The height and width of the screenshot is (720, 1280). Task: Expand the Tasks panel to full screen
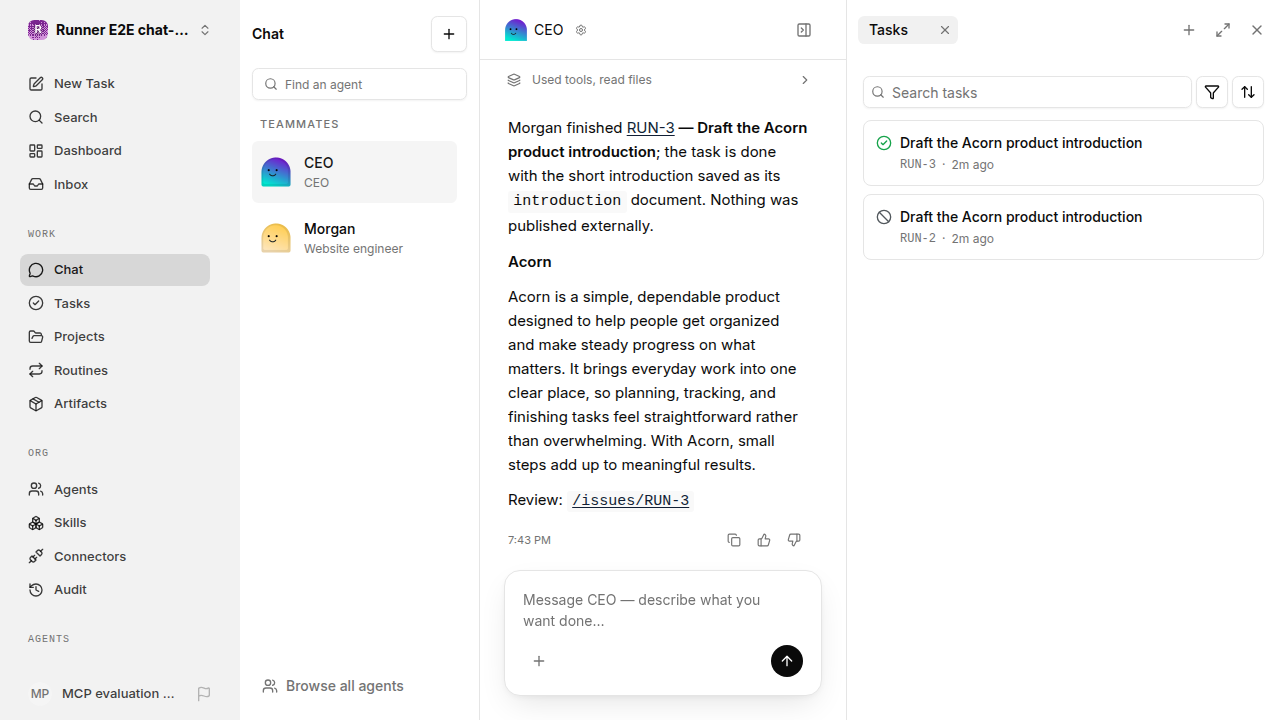click(x=1223, y=30)
